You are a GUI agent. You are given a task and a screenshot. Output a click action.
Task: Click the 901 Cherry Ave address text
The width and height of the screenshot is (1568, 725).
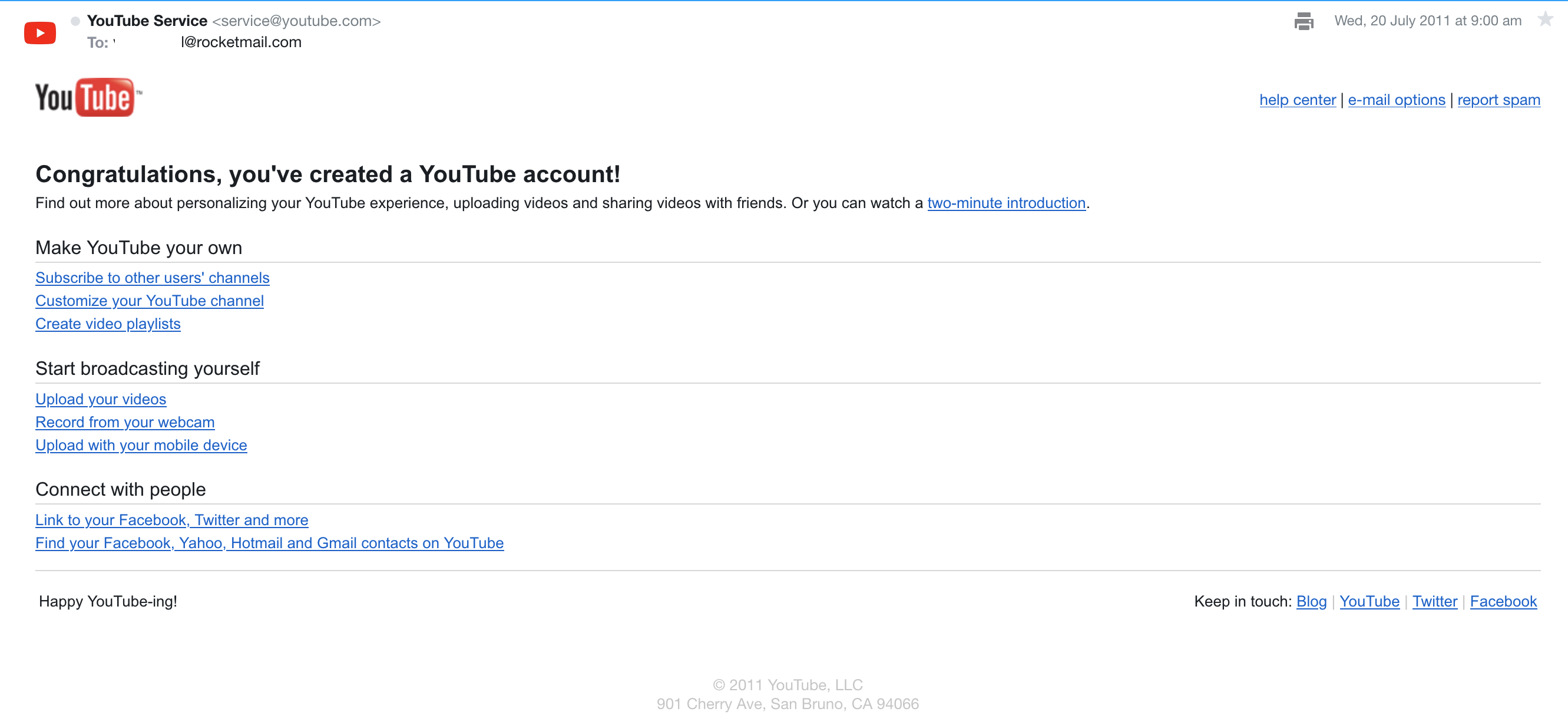pyautogui.click(x=788, y=704)
